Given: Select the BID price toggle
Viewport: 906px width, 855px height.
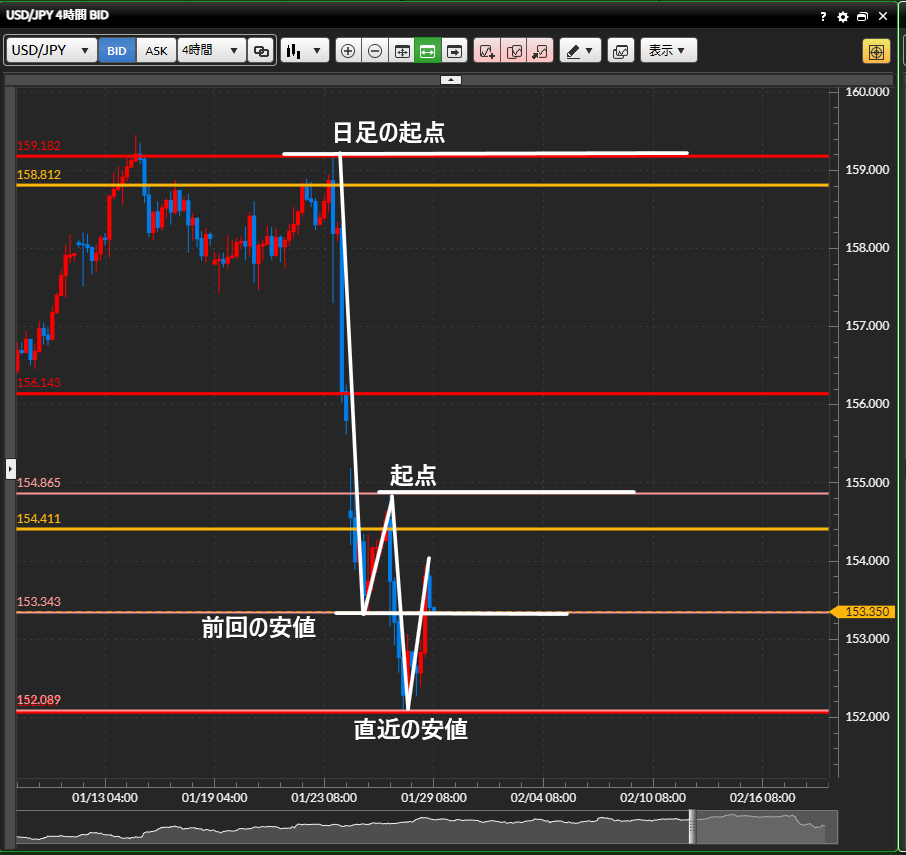Looking at the screenshot, I should (117, 51).
